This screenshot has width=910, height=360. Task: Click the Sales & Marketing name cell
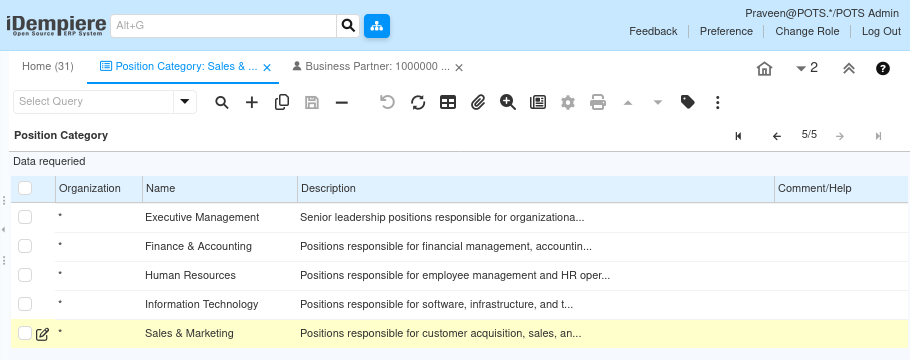[x=189, y=333]
